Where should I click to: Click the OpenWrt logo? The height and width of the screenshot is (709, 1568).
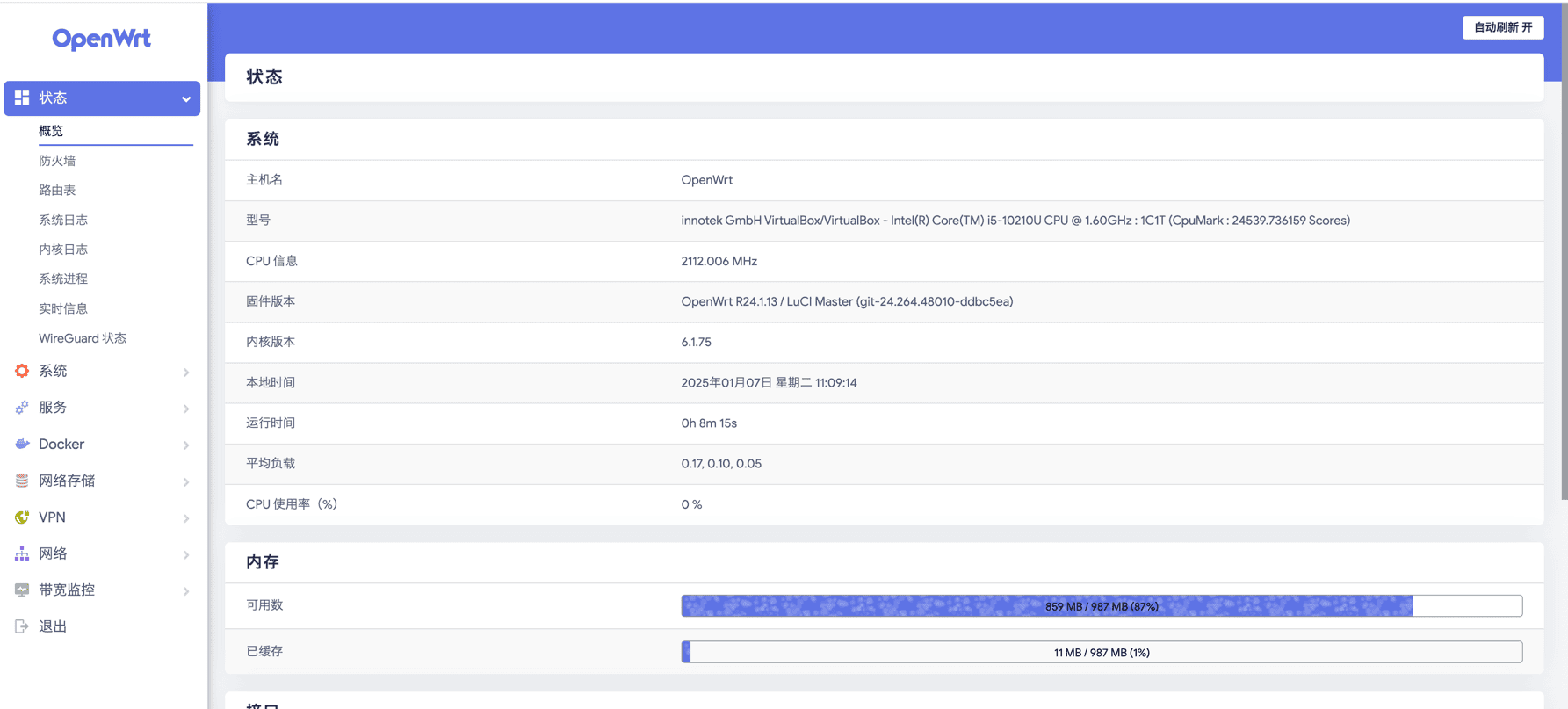101,40
